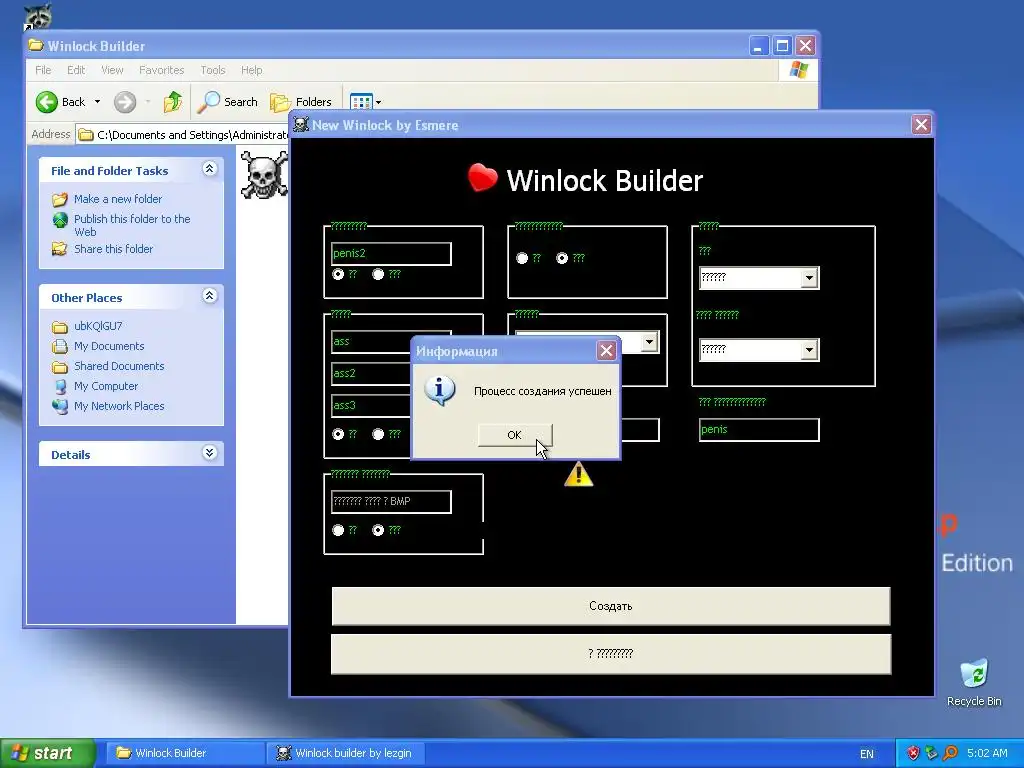Click the yellow warning triangle icon
Screen dimensions: 1024x768
tap(579, 474)
